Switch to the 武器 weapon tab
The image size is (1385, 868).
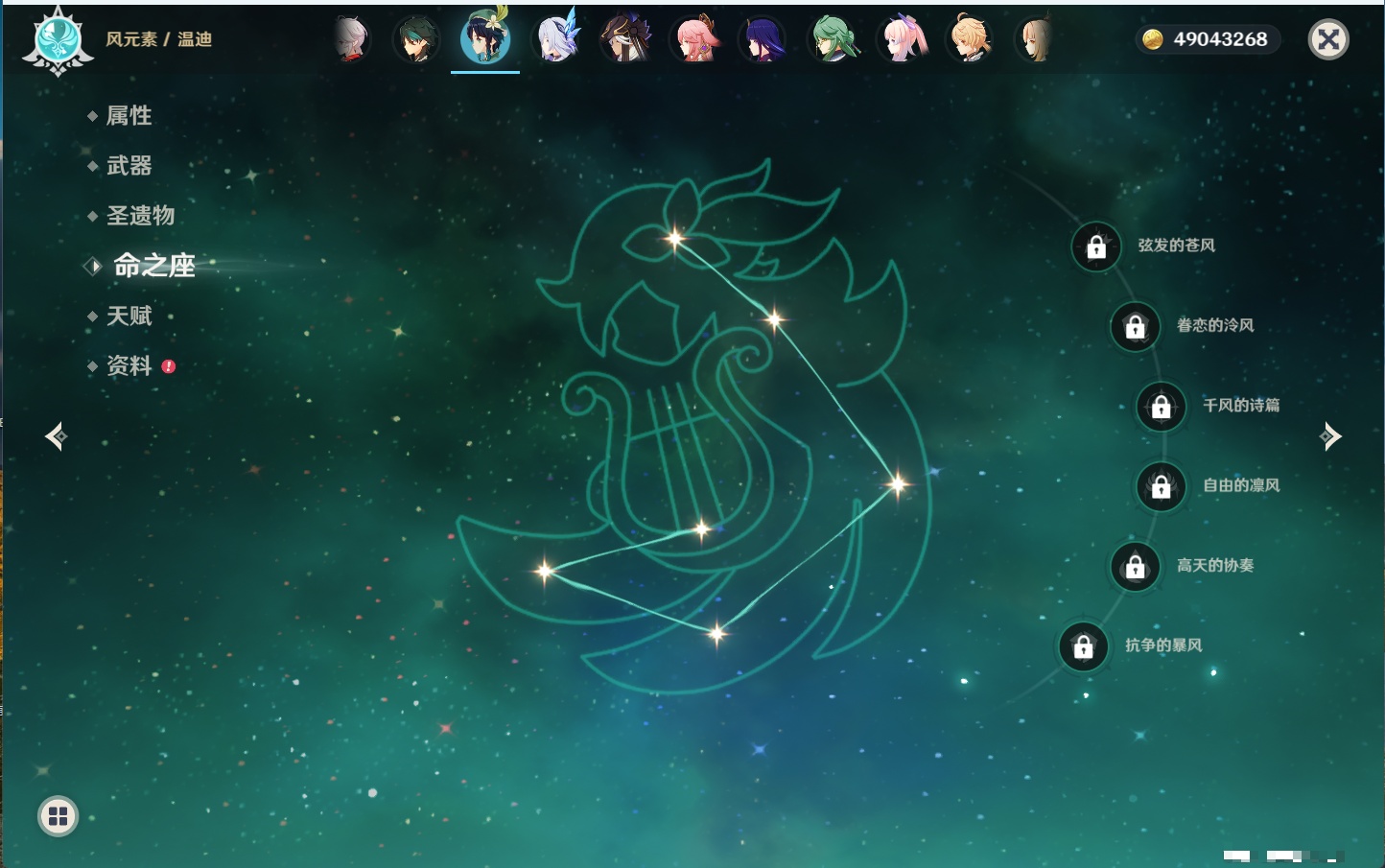129,166
